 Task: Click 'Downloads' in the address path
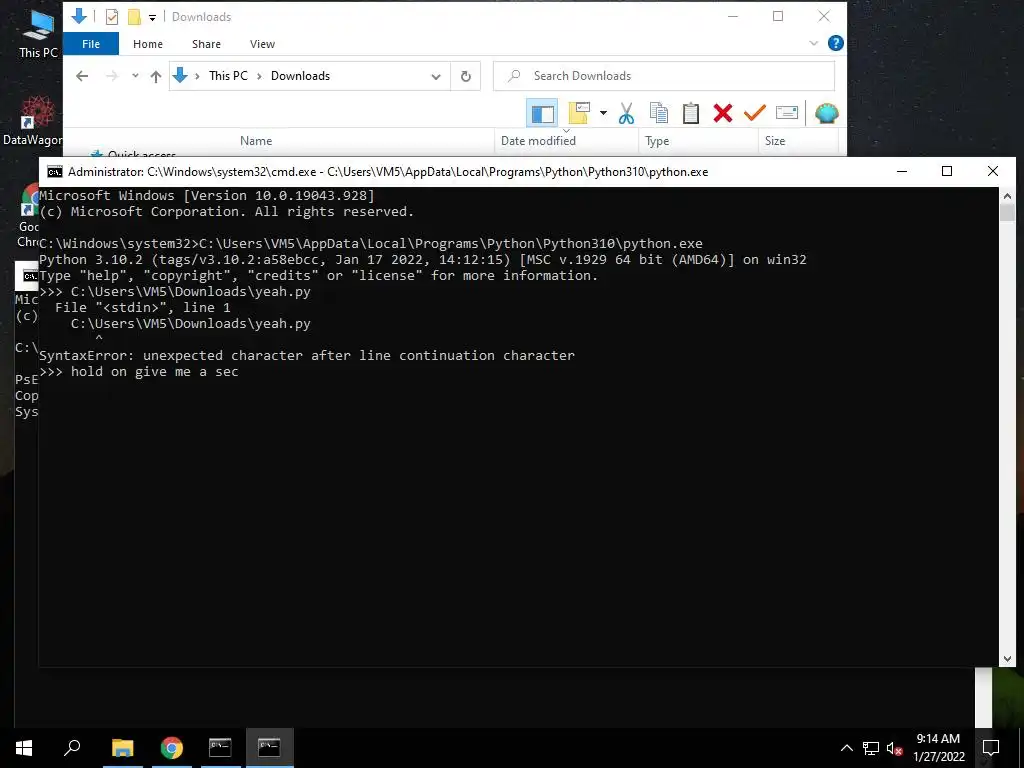(x=300, y=76)
